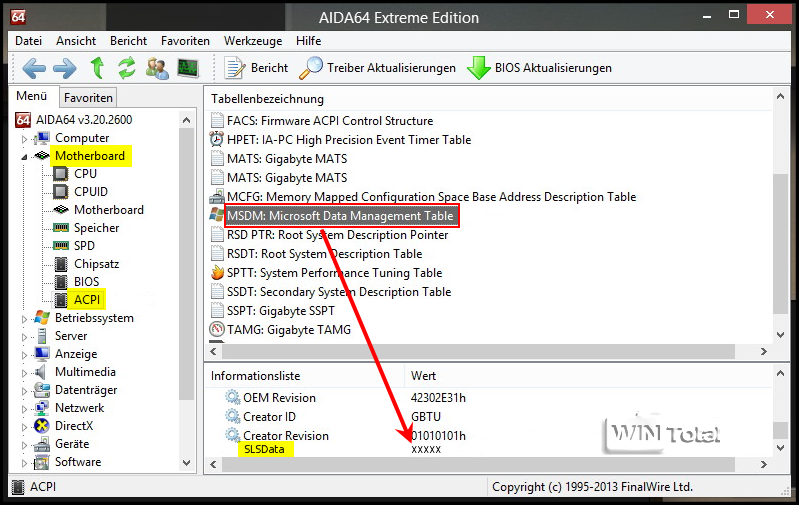The height and width of the screenshot is (505, 799).
Task: Select FACS: Firmware ACPI Control Structure
Action: 330,121
